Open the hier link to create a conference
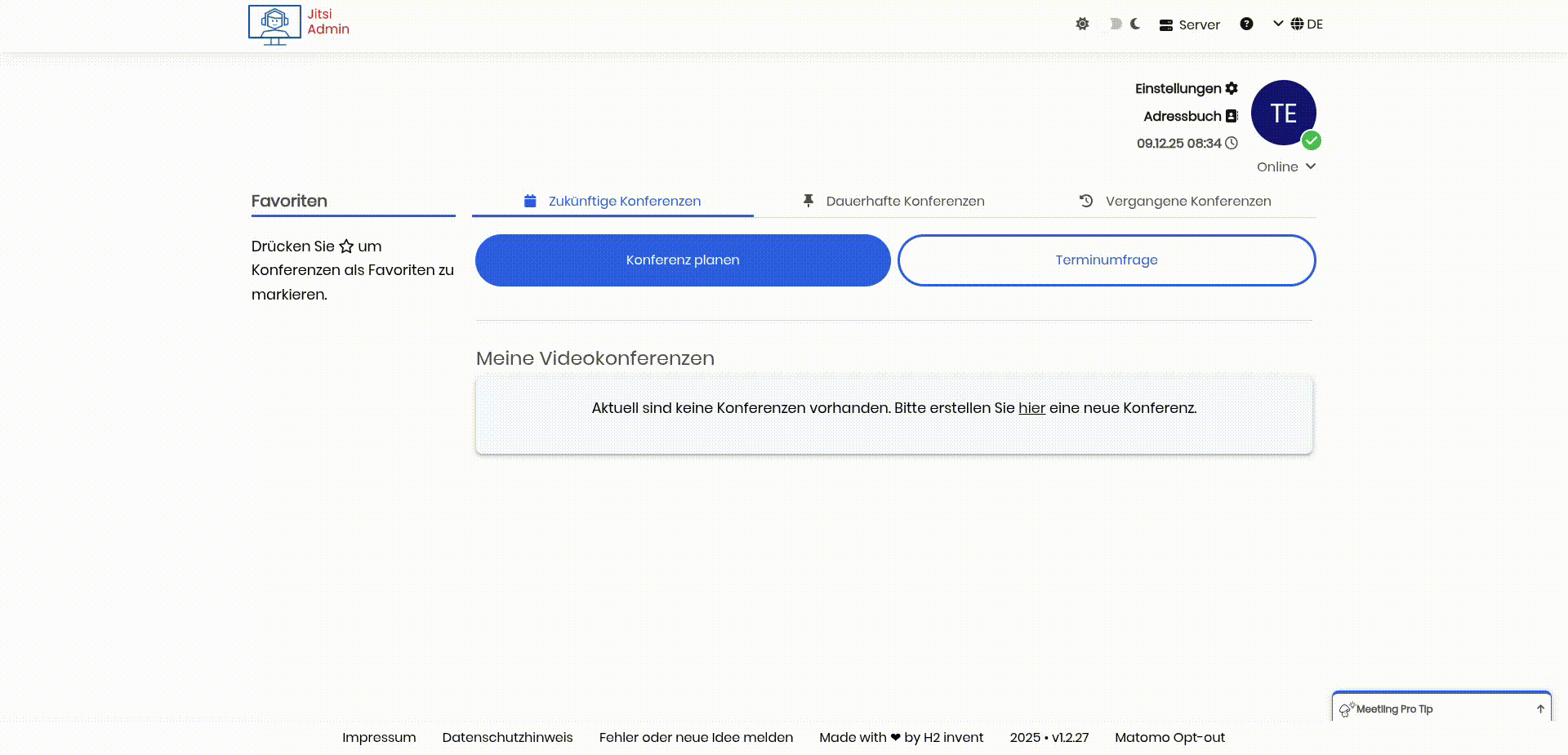 click(x=1031, y=408)
